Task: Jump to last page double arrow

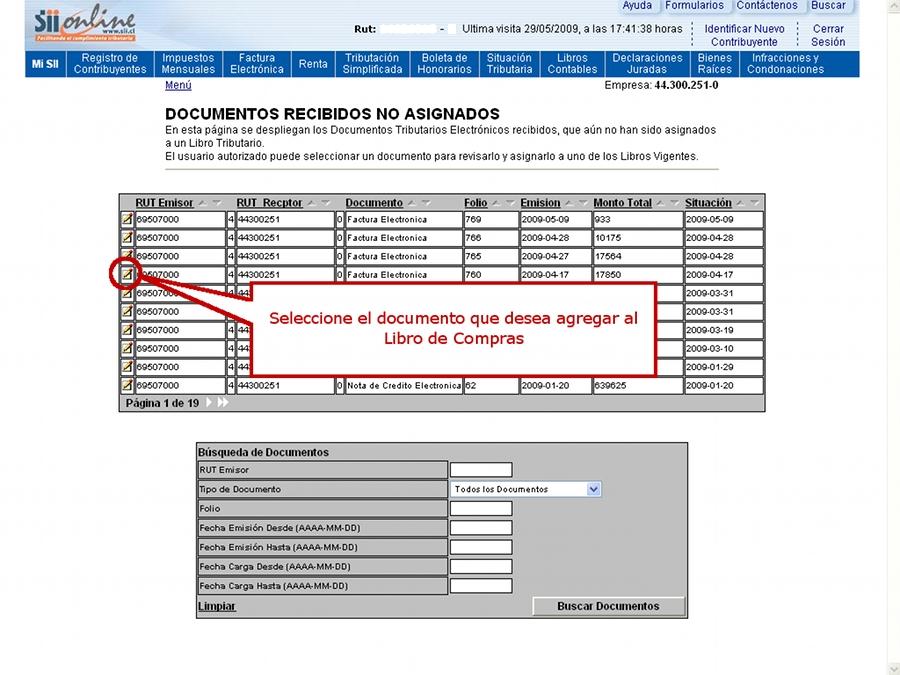Action: (x=223, y=403)
